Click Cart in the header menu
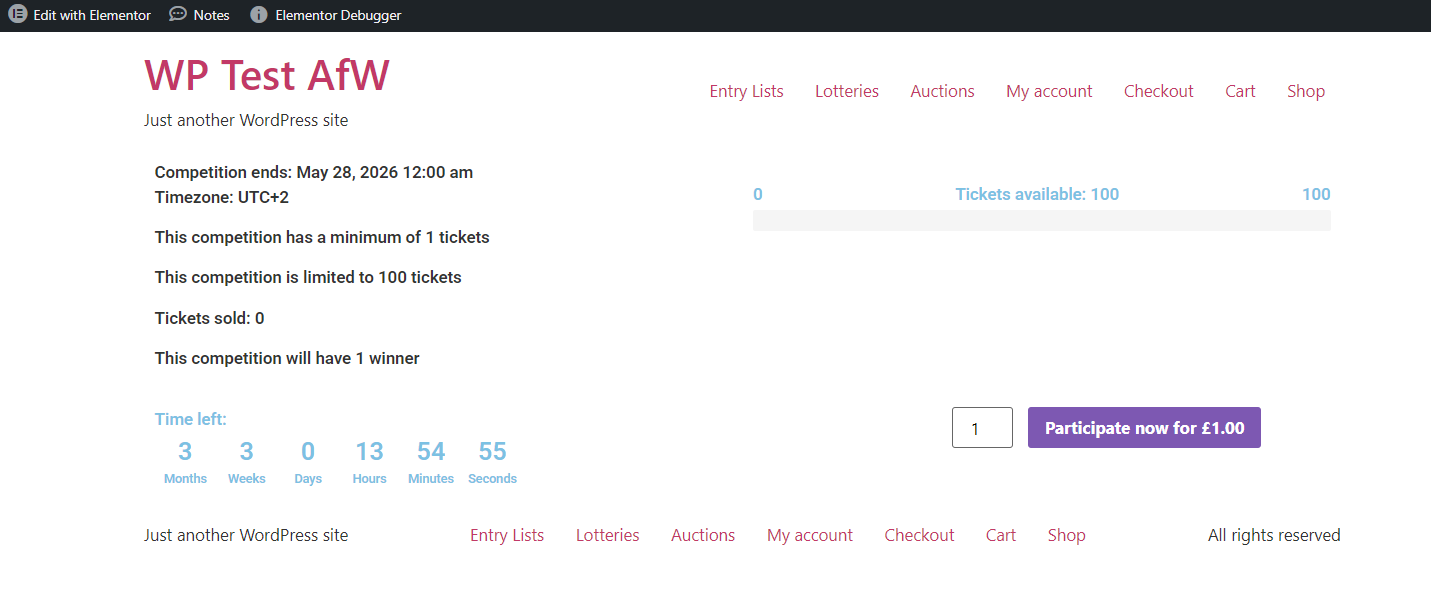The image size is (1431, 611). click(1239, 91)
